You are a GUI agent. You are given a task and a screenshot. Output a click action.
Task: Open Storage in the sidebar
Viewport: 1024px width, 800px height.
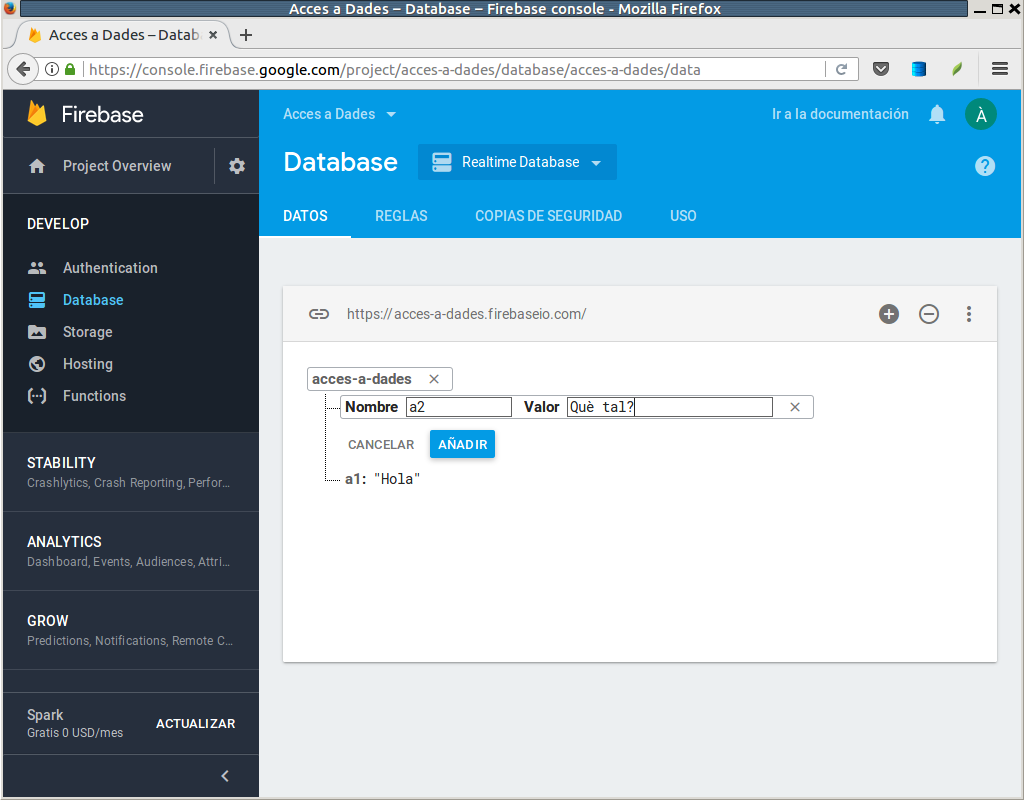coord(88,332)
